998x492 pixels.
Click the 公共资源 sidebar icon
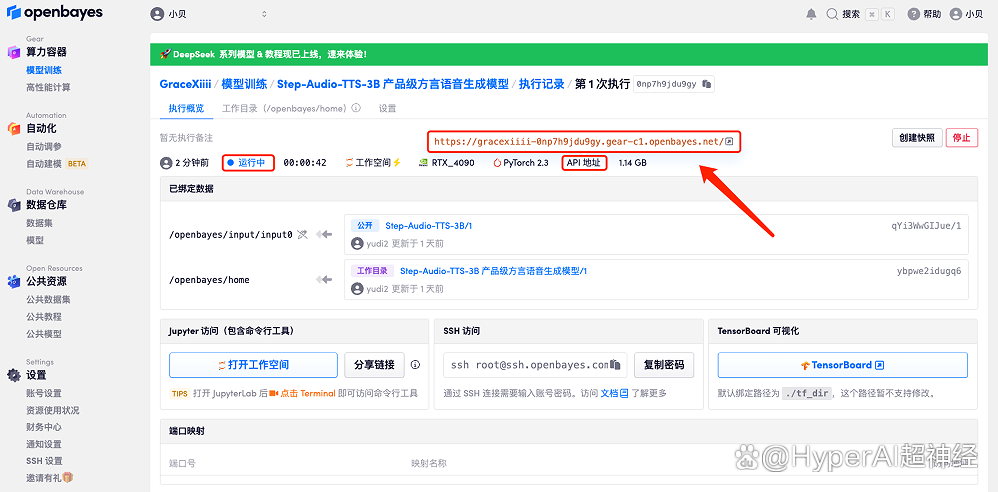click(x=14, y=281)
